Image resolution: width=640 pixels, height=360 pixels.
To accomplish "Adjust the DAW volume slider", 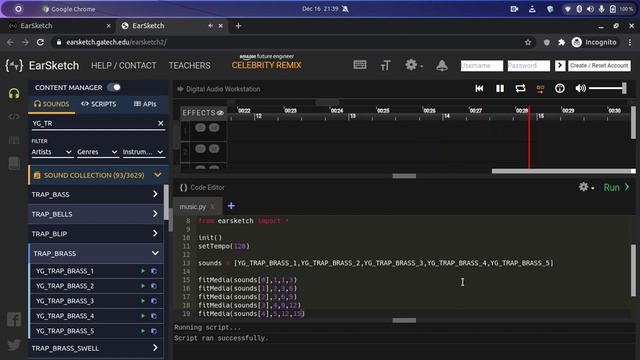I will click(x=608, y=88).
